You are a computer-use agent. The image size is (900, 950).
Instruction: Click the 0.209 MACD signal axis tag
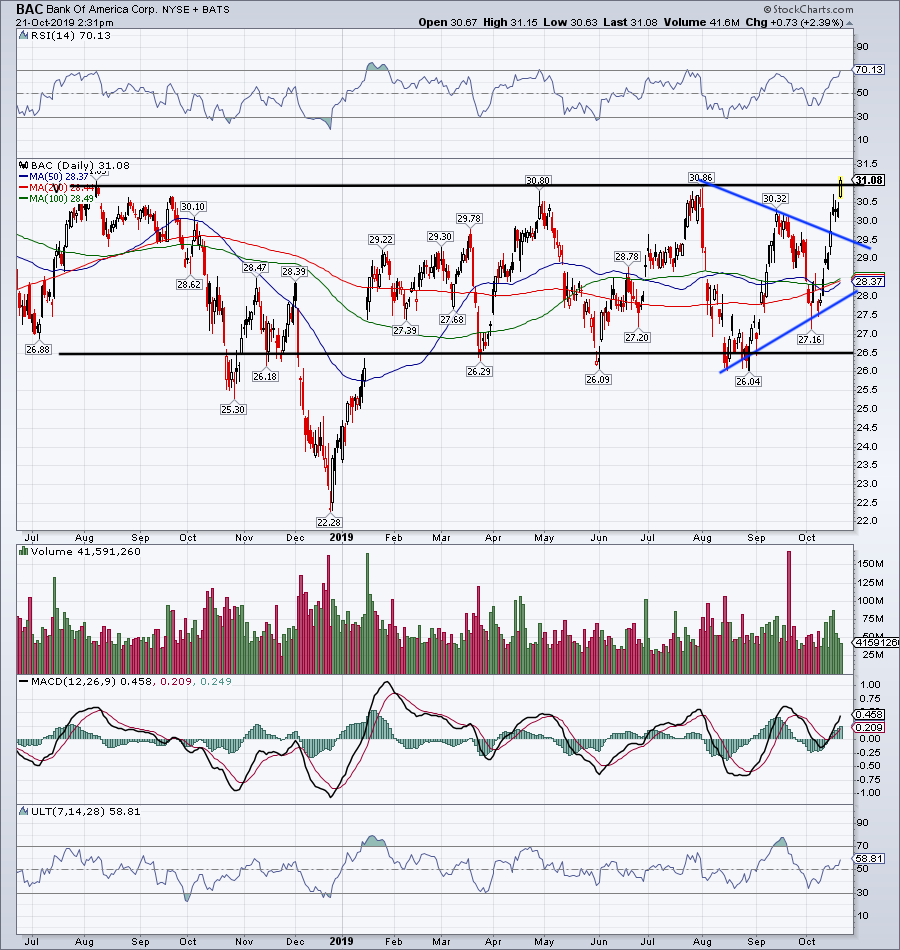pos(869,728)
